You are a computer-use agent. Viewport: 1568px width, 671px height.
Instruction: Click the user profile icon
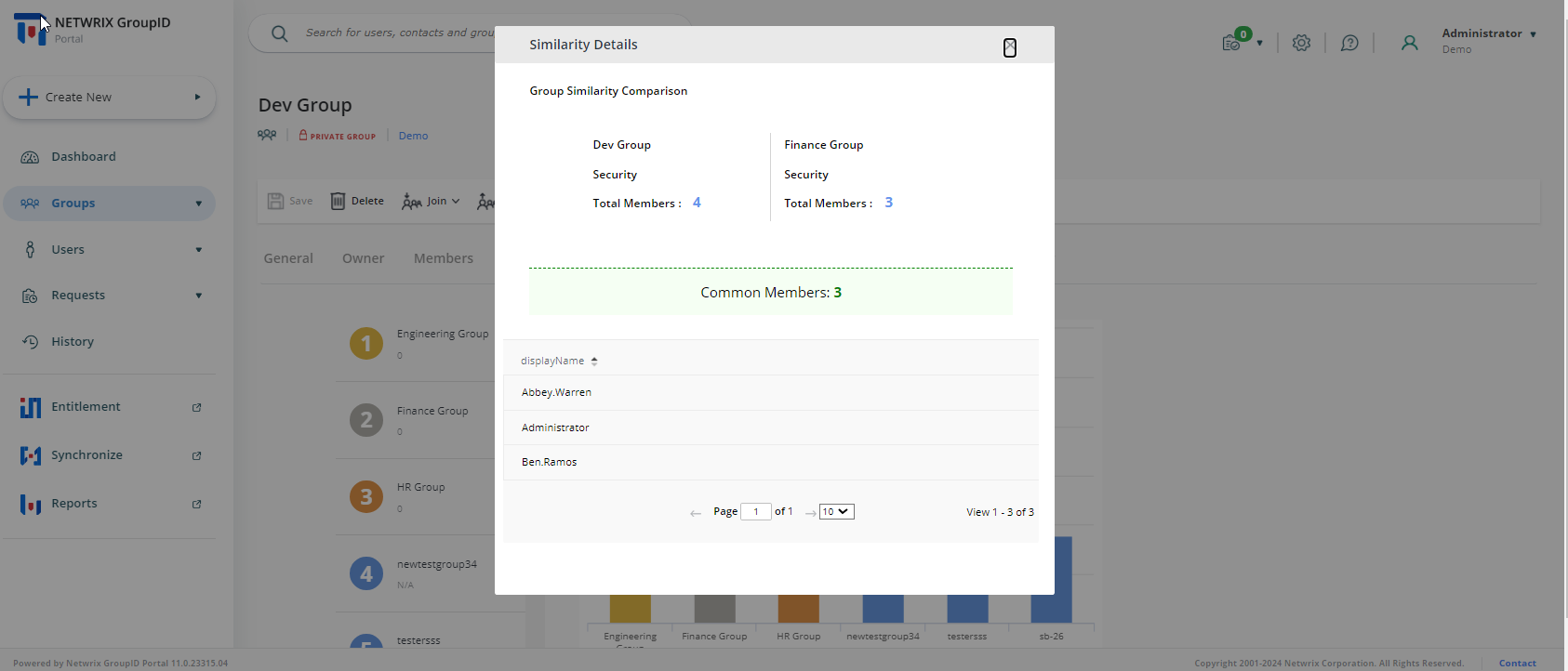click(1410, 43)
